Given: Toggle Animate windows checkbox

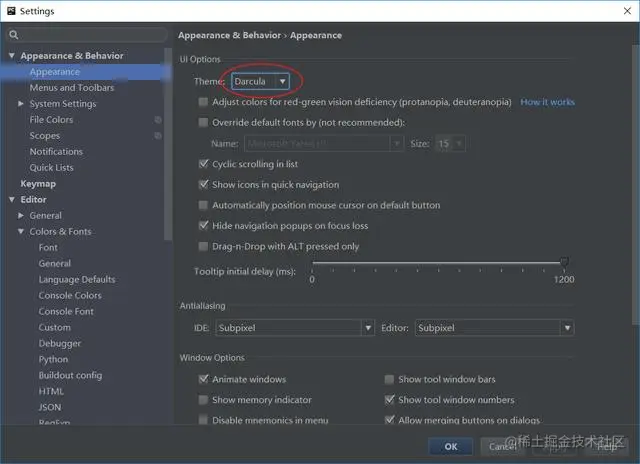Looking at the screenshot, I should point(203,379).
